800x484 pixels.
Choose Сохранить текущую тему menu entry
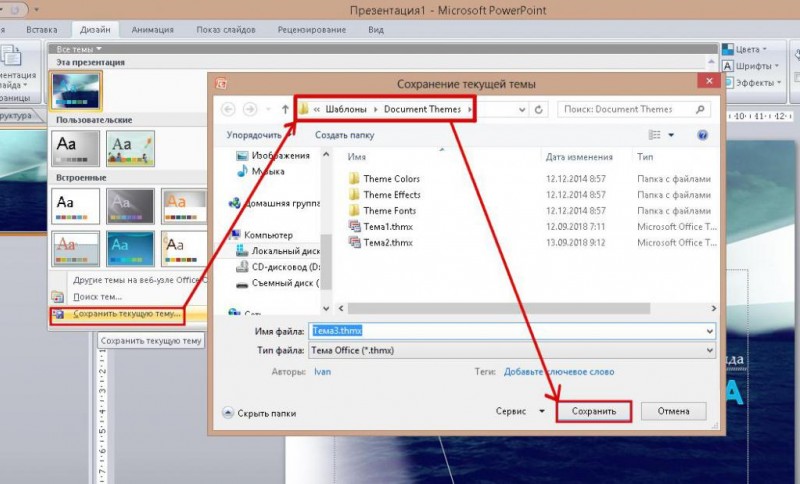pyautogui.click(x=128, y=314)
